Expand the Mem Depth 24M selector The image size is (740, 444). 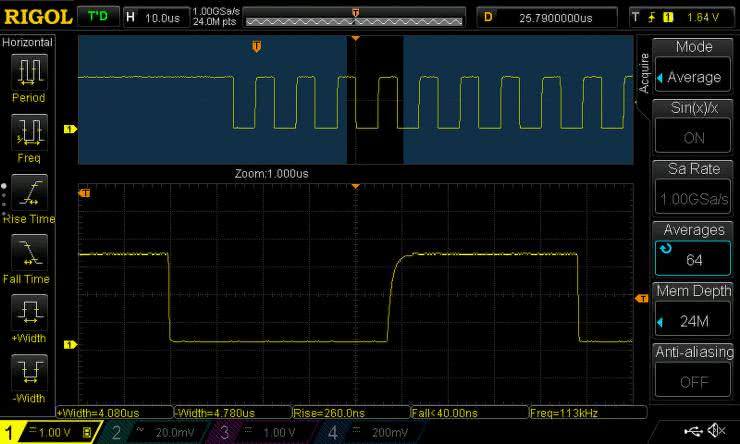pos(693,321)
